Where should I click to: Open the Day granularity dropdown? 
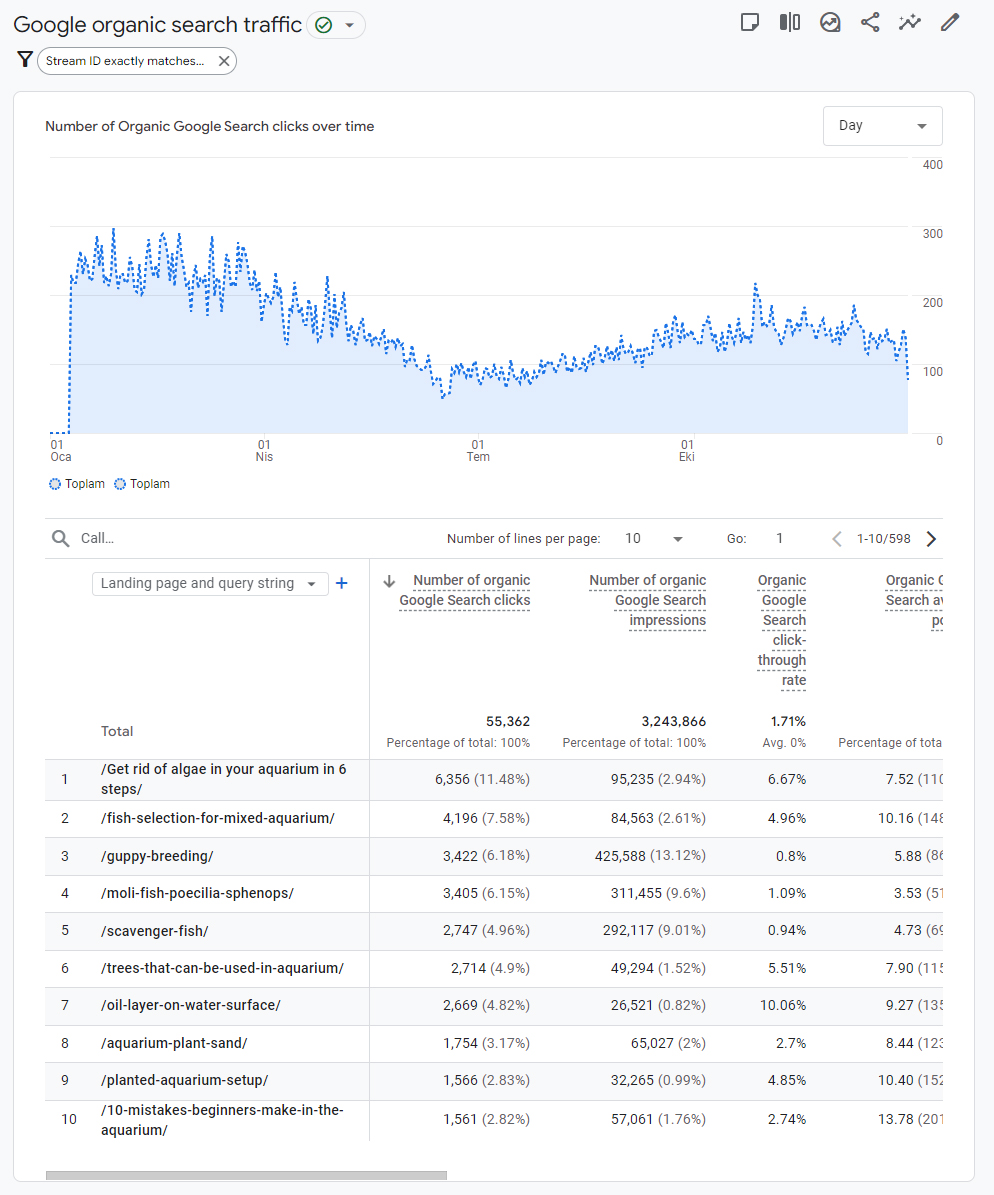point(883,126)
